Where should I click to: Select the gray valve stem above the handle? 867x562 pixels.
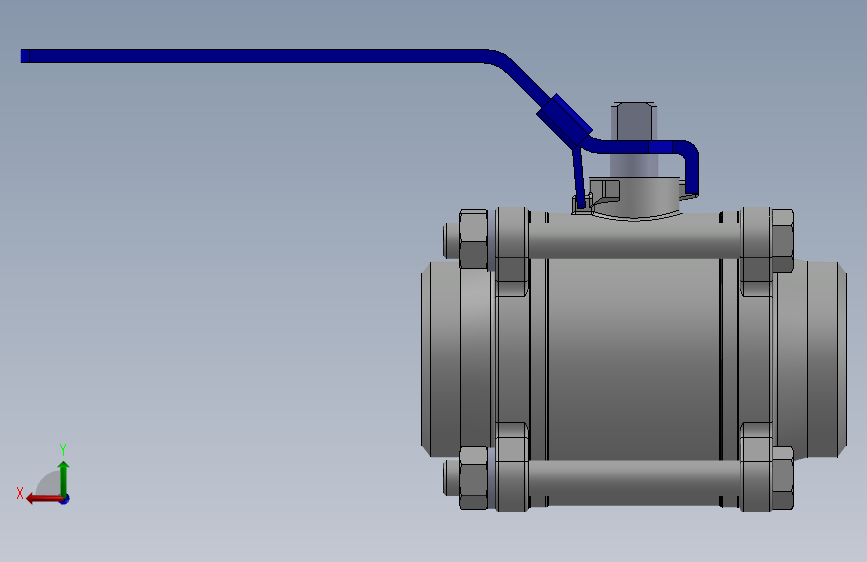point(634,122)
